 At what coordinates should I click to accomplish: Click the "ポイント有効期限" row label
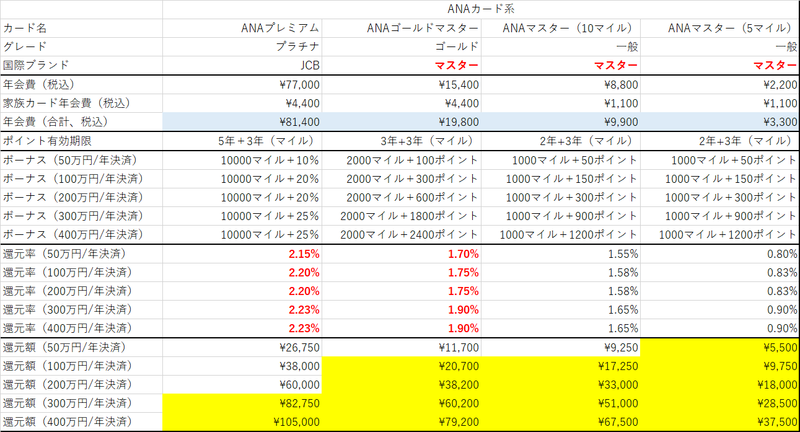pyautogui.click(x=47, y=141)
